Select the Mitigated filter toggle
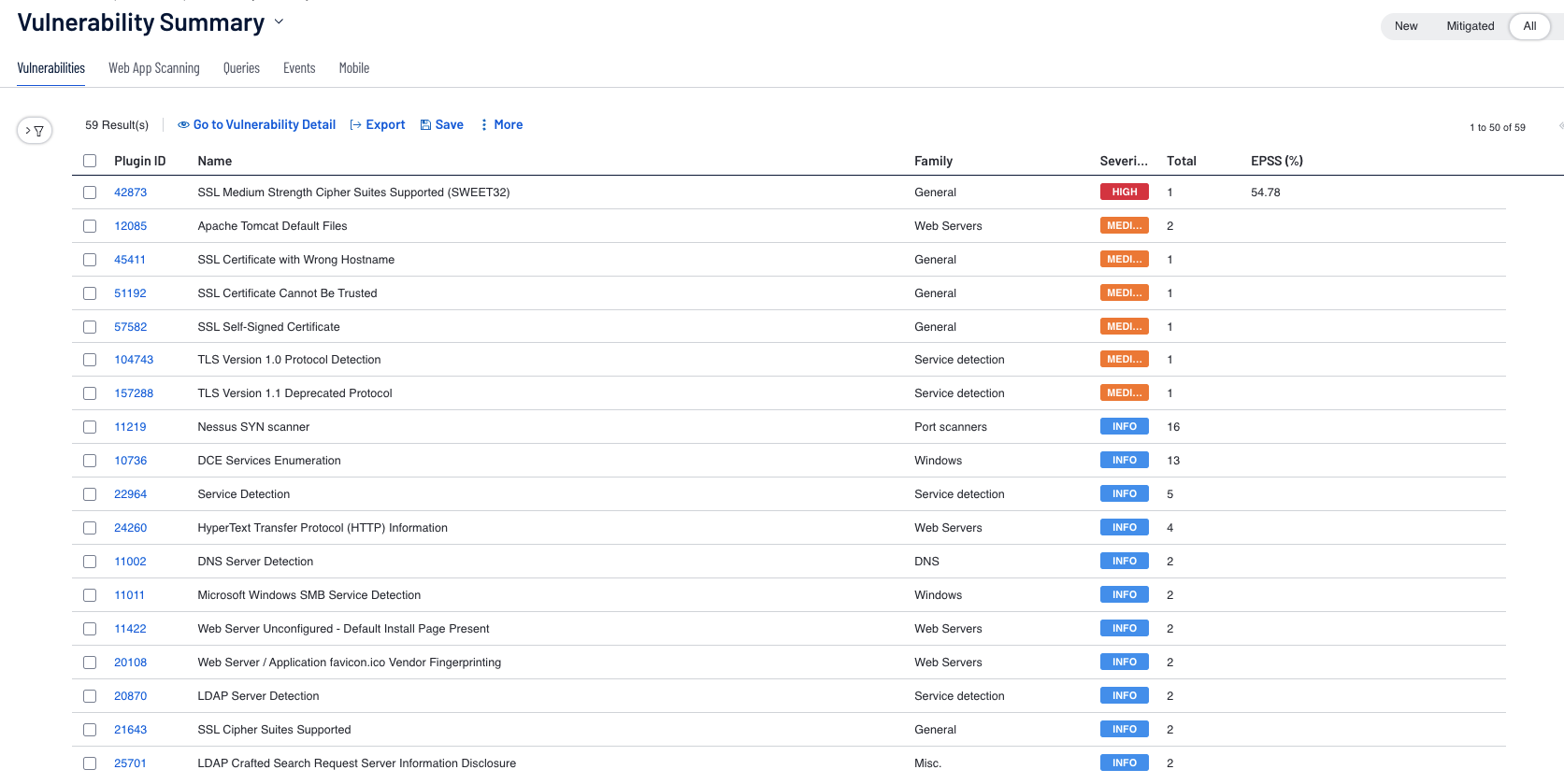This screenshot has height=784, width=1564. point(1470,26)
